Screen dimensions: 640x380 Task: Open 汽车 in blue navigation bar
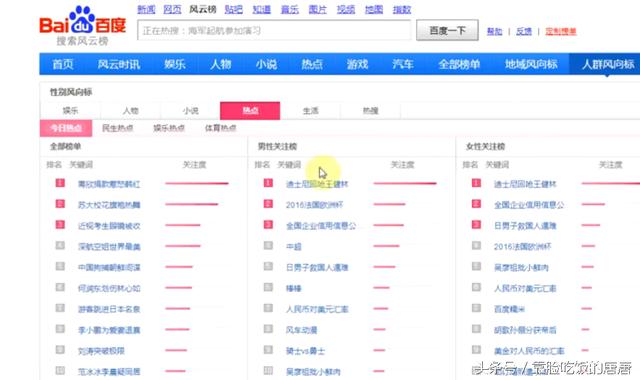pos(403,64)
